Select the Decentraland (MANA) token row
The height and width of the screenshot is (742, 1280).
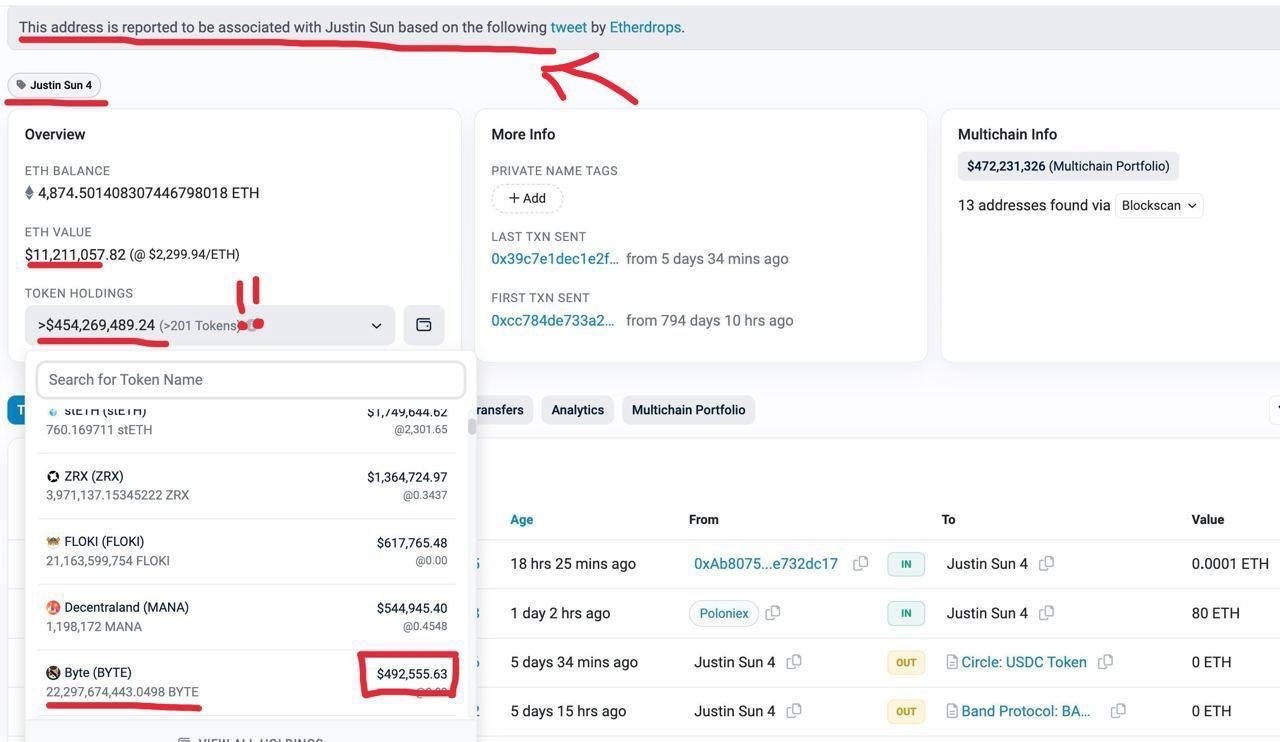point(246,617)
